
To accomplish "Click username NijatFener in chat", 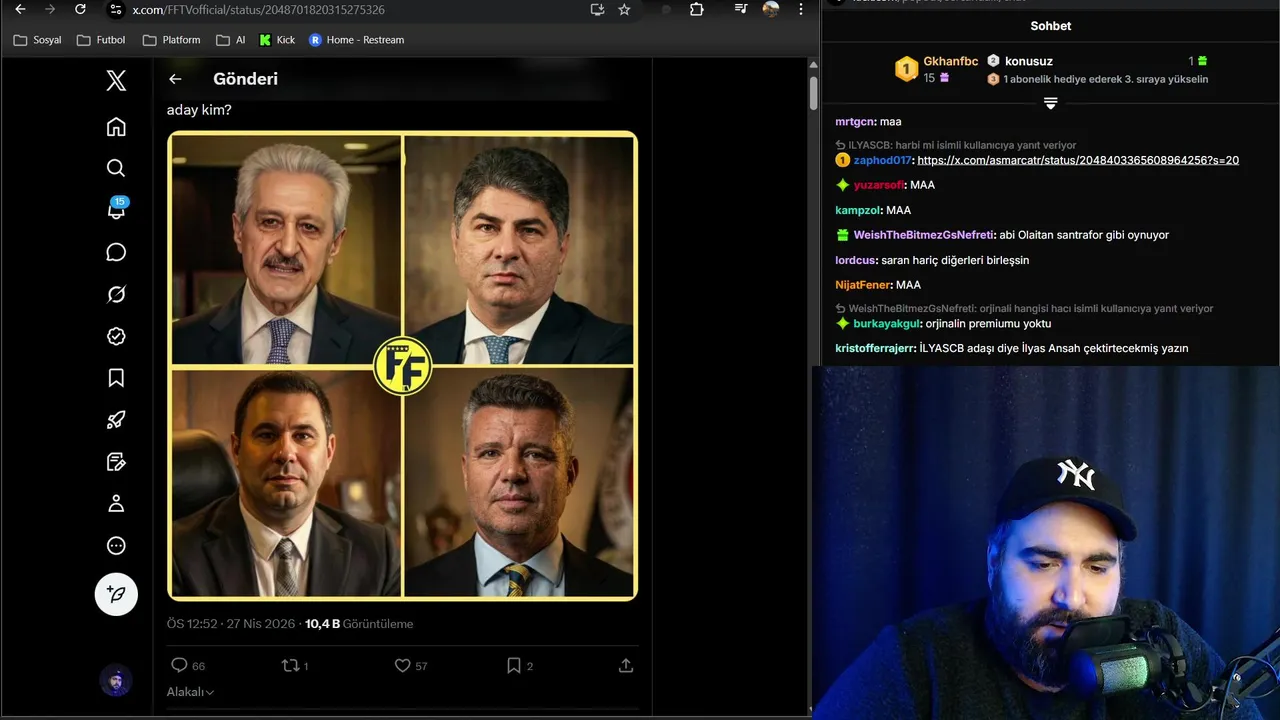I will point(863,285).
